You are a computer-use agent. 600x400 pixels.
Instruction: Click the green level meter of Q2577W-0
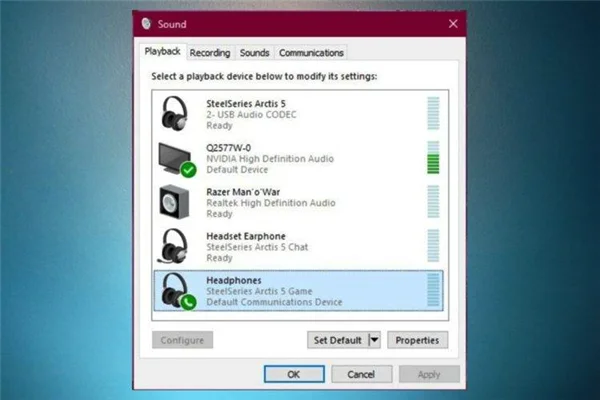click(x=433, y=157)
